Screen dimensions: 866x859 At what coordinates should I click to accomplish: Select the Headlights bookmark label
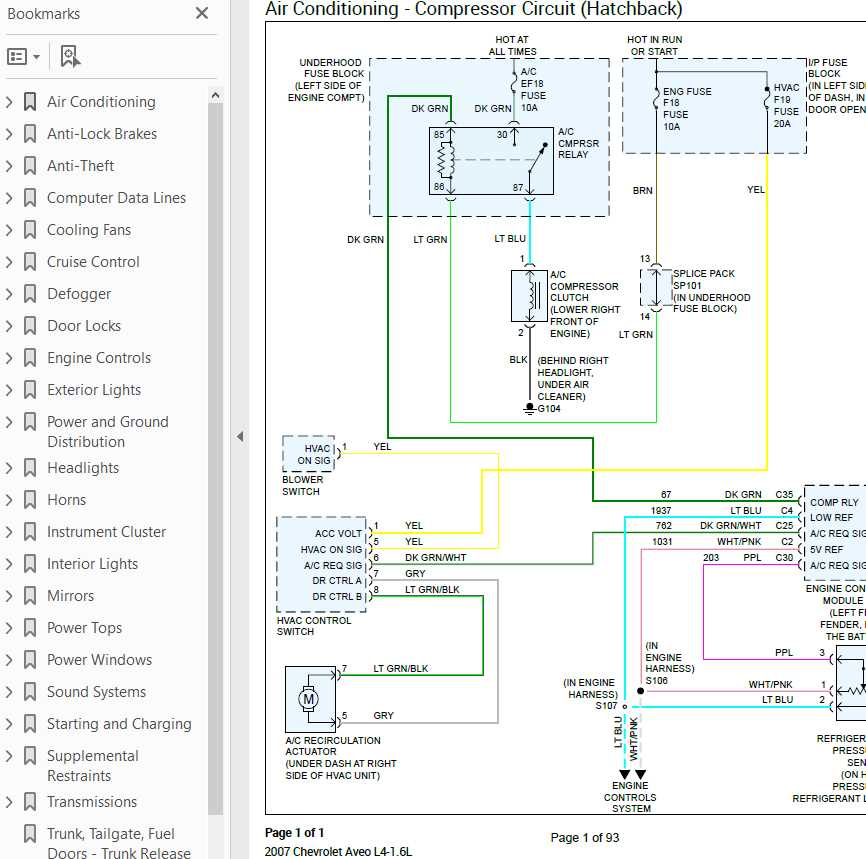(x=83, y=468)
